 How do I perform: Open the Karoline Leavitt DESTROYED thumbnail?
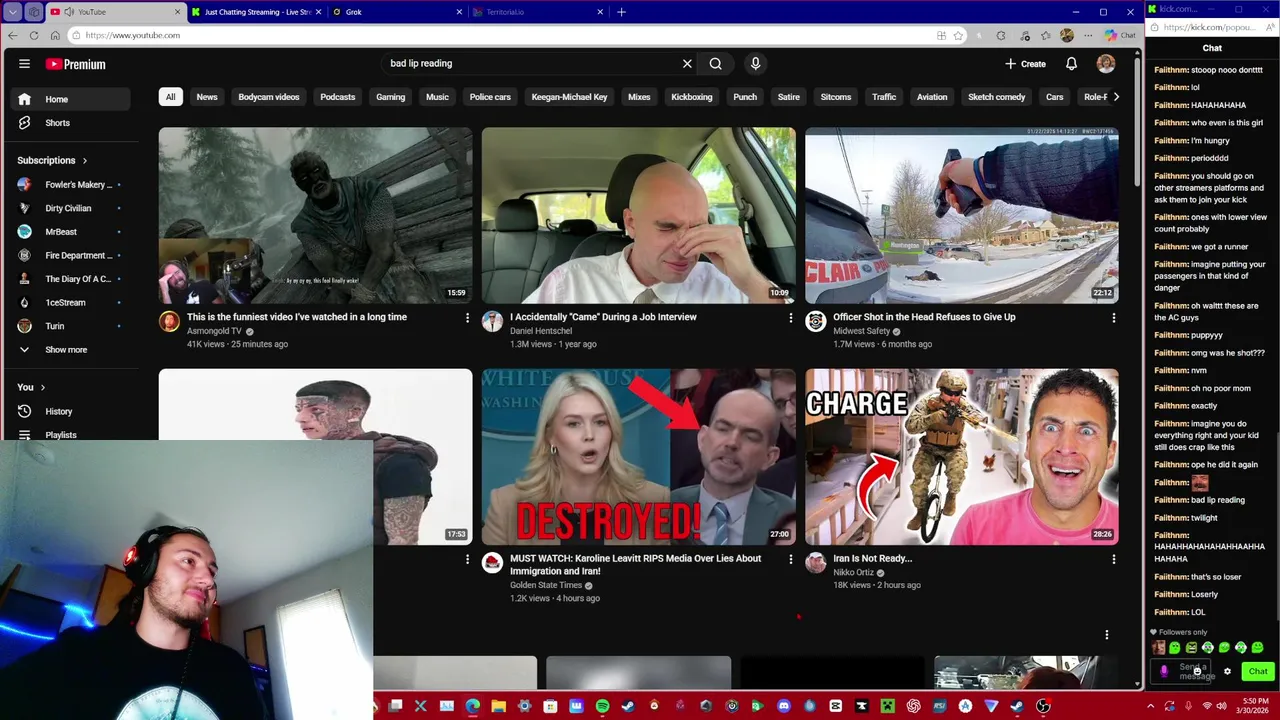(639, 457)
